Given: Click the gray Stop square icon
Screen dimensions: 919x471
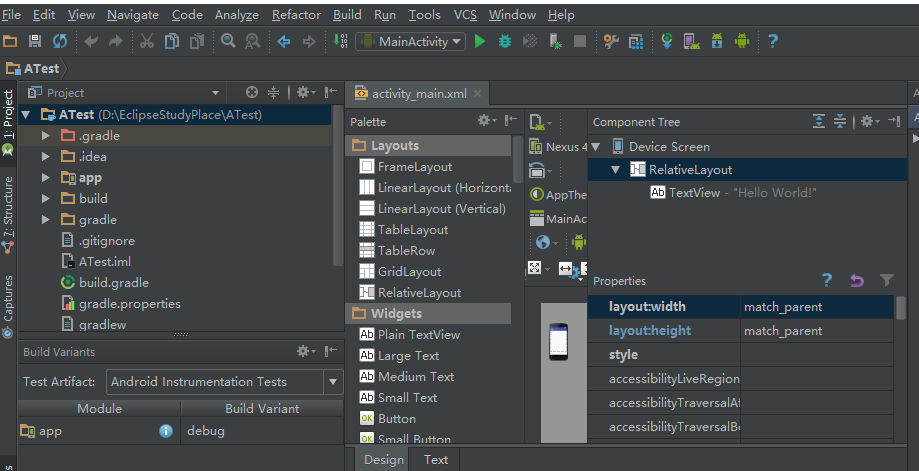Looking at the screenshot, I should 580,41.
